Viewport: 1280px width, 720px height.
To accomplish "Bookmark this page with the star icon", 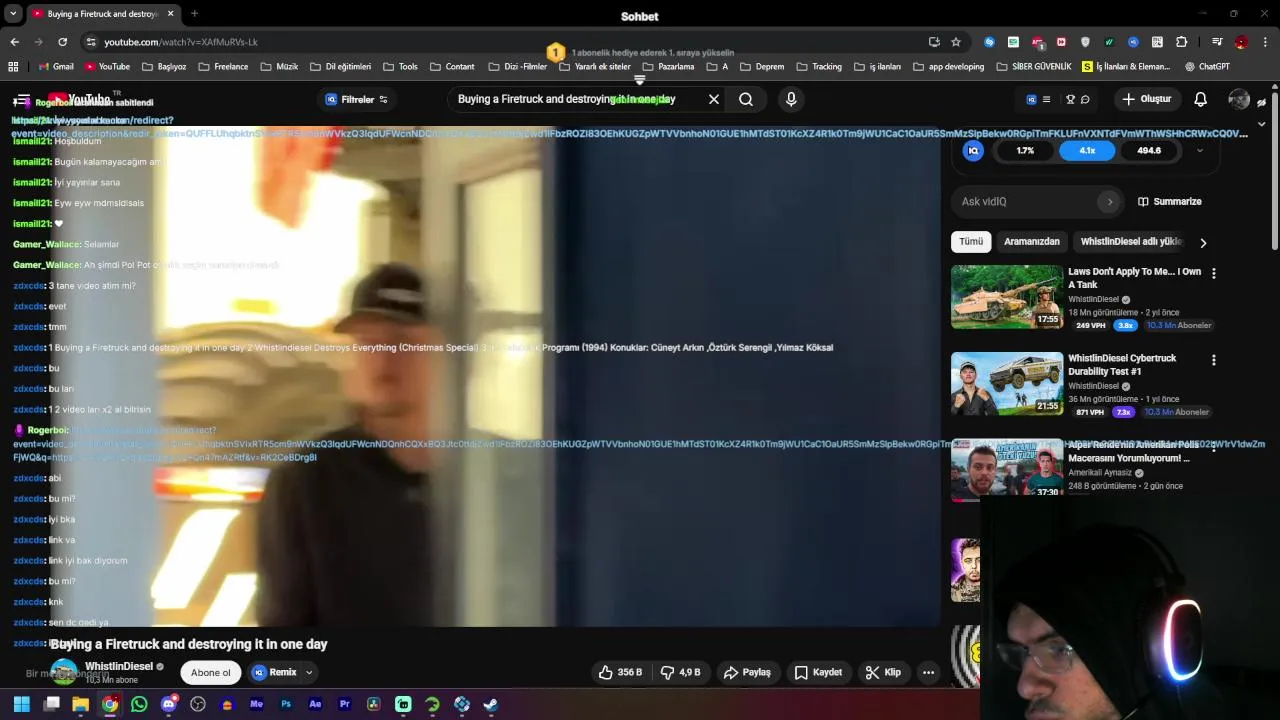I will 956,42.
